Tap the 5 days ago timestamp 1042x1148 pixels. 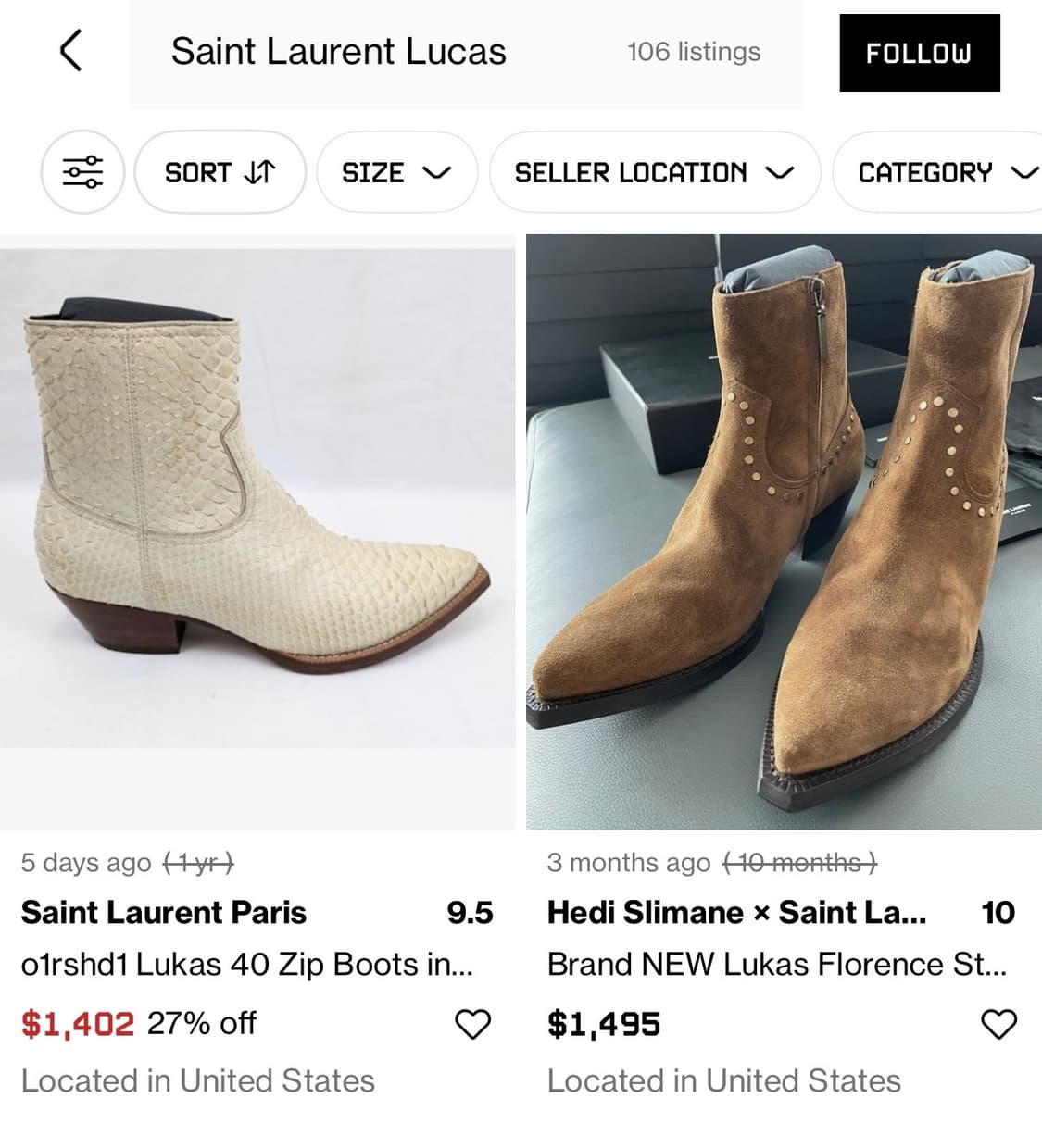click(86, 863)
